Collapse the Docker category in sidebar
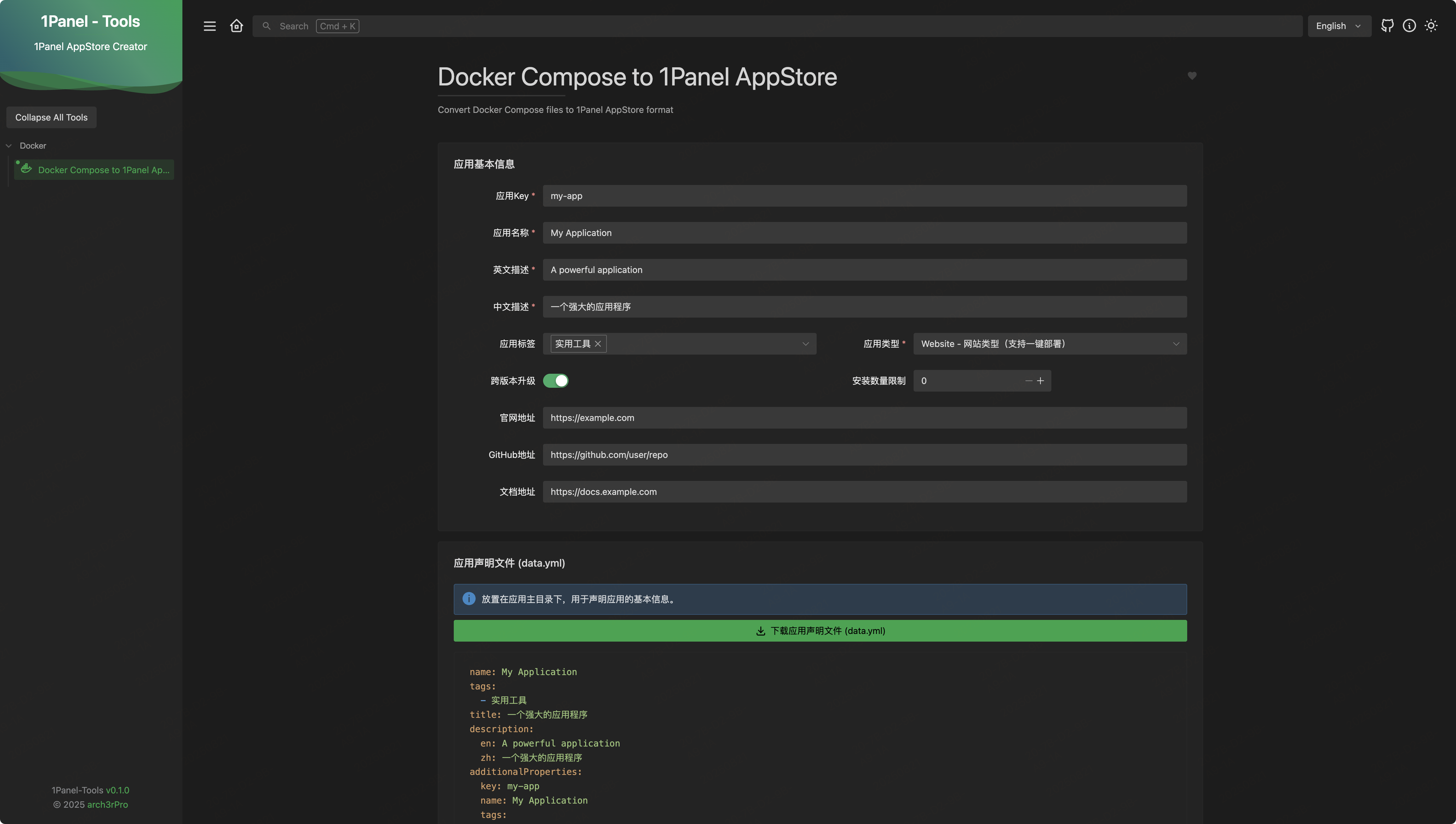This screenshot has height=824, width=1456. 9,146
